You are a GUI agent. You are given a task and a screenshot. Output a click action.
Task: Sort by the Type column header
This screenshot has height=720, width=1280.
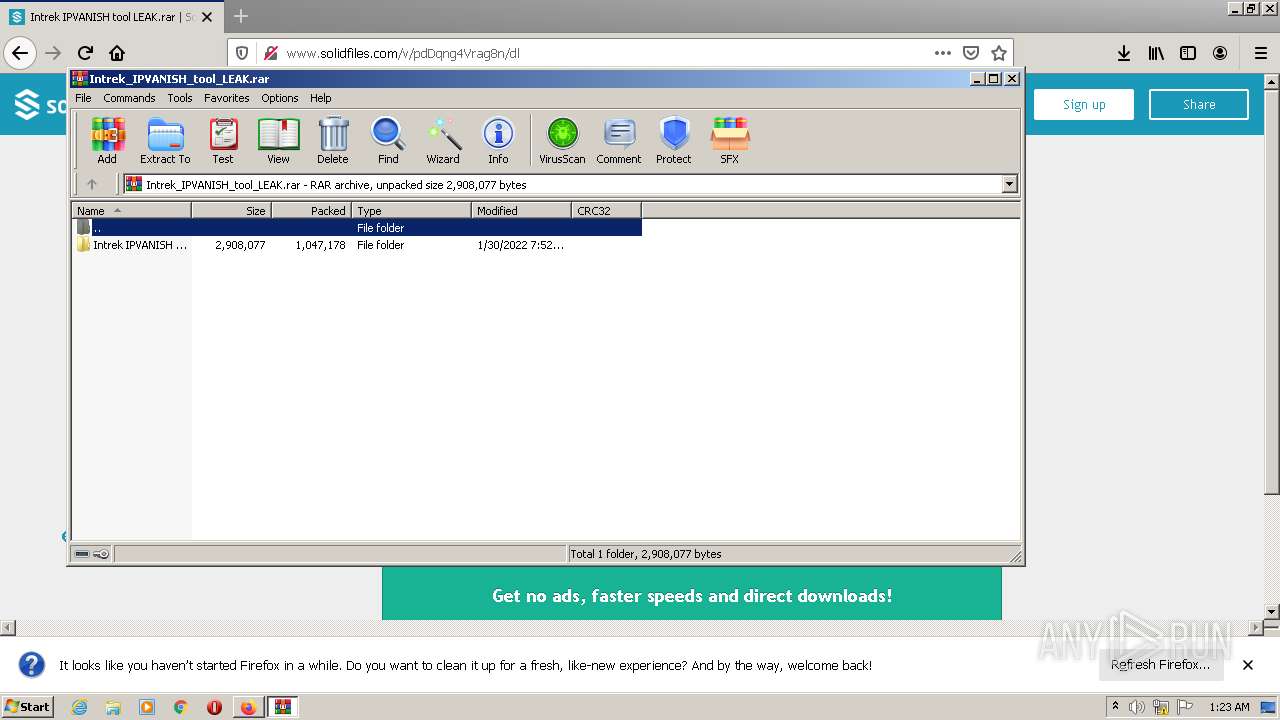(x=411, y=210)
